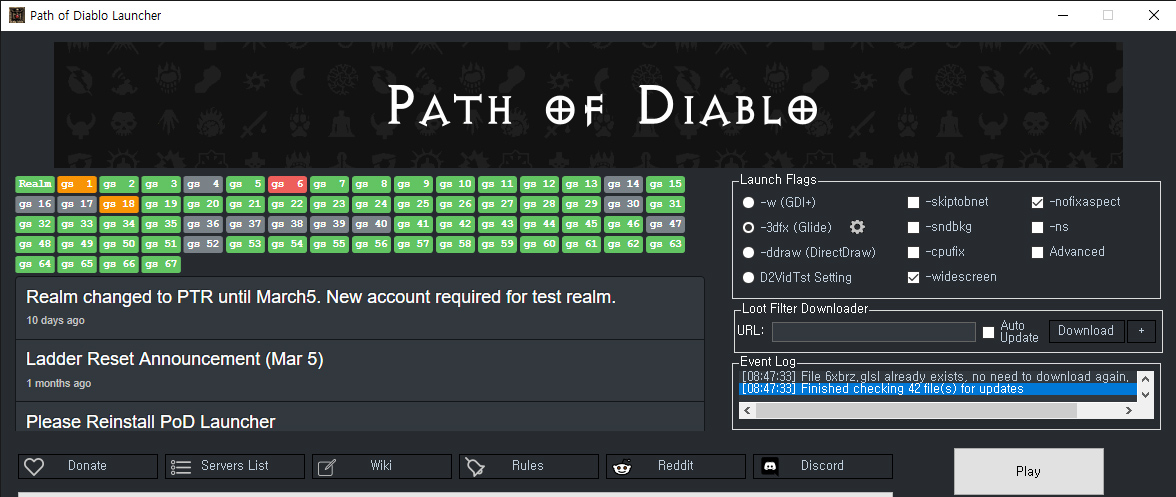Open the Please Reinstall PoD Launcher post
Screen dimensions: 1176x497
tap(360, 417)
